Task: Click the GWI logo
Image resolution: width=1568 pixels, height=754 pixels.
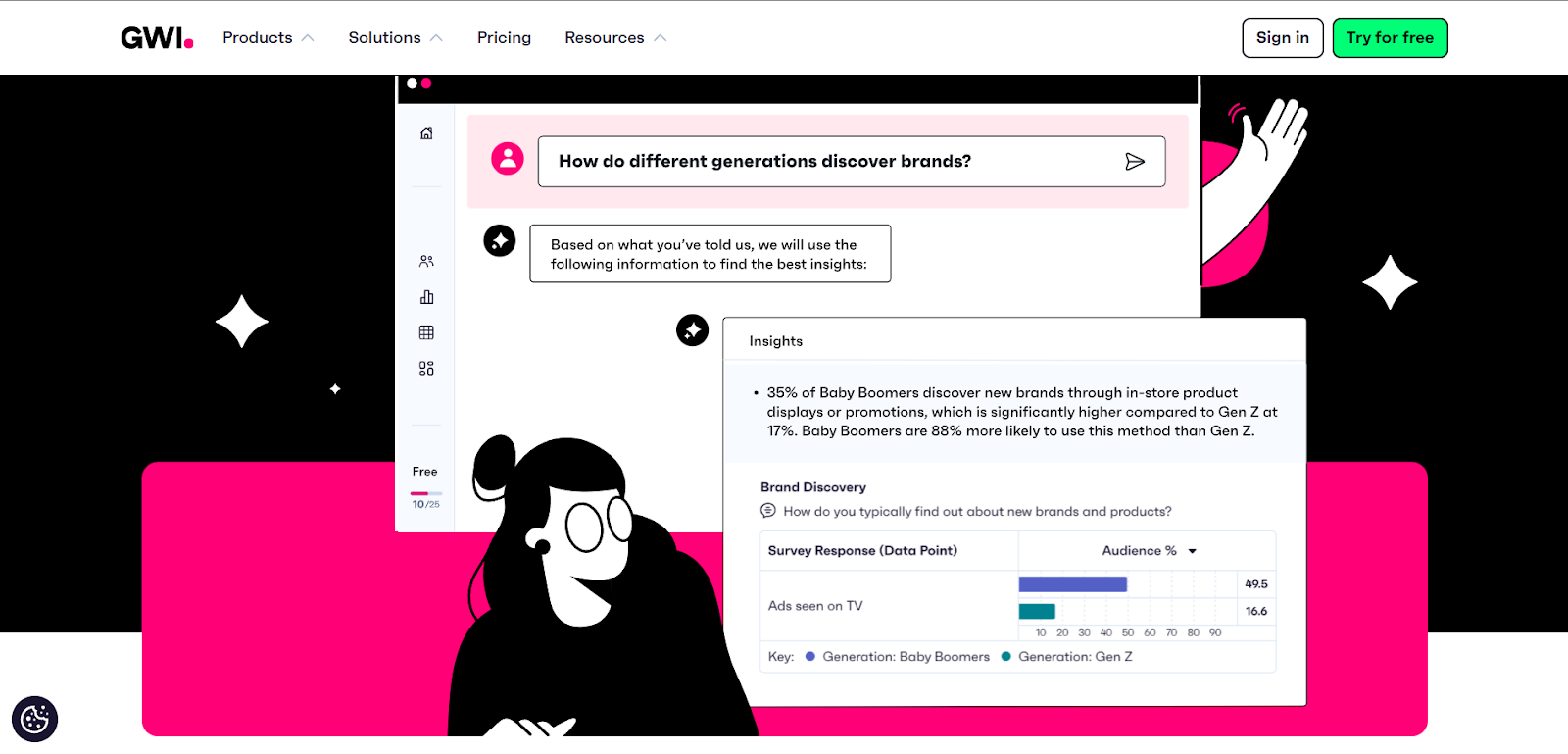Action: [157, 38]
